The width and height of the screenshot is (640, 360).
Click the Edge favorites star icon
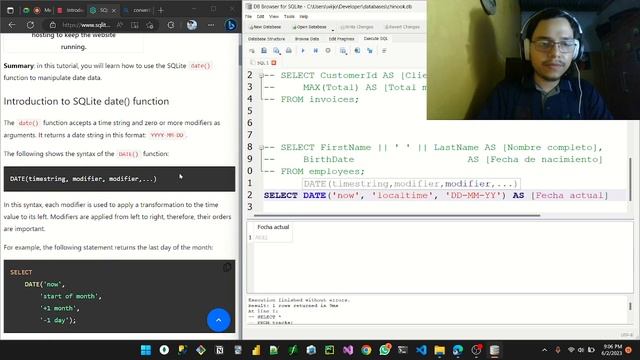click(x=150, y=25)
